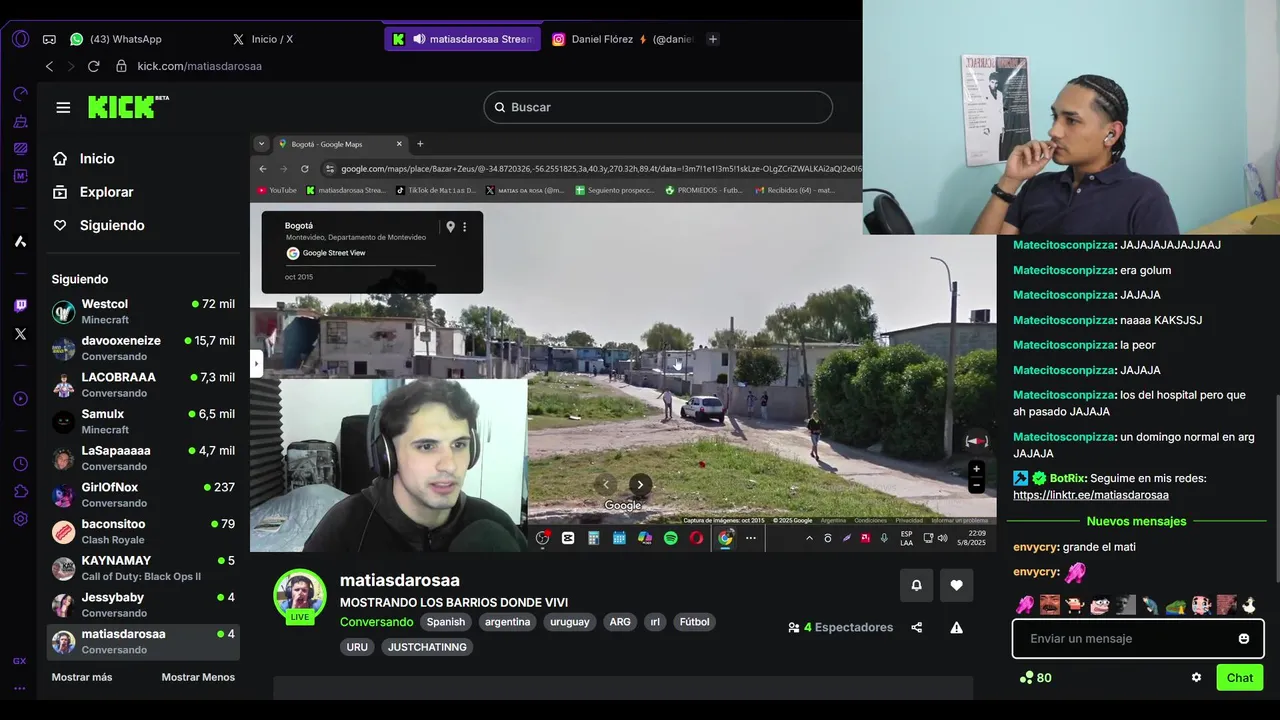The height and width of the screenshot is (720, 1280).
Task: Click the 80 channel points indicator
Action: (x=1035, y=678)
